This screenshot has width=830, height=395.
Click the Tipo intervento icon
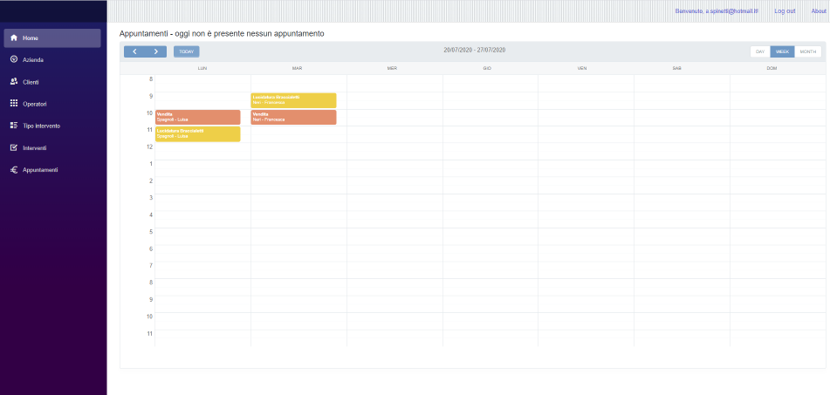14,126
